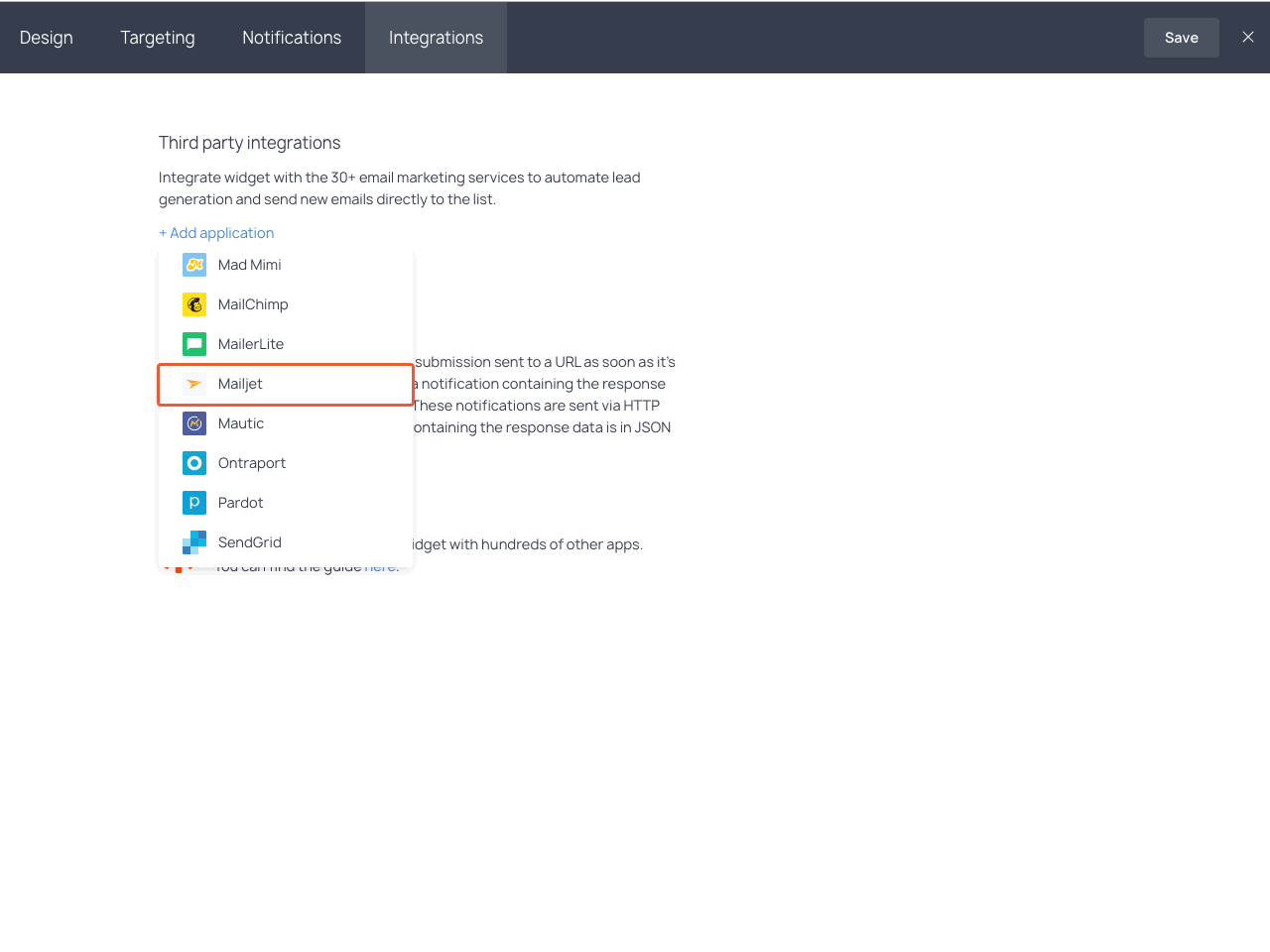Switch to the Targeting tab
This screenshot has height=952, width=1270.
pos(158,38)
